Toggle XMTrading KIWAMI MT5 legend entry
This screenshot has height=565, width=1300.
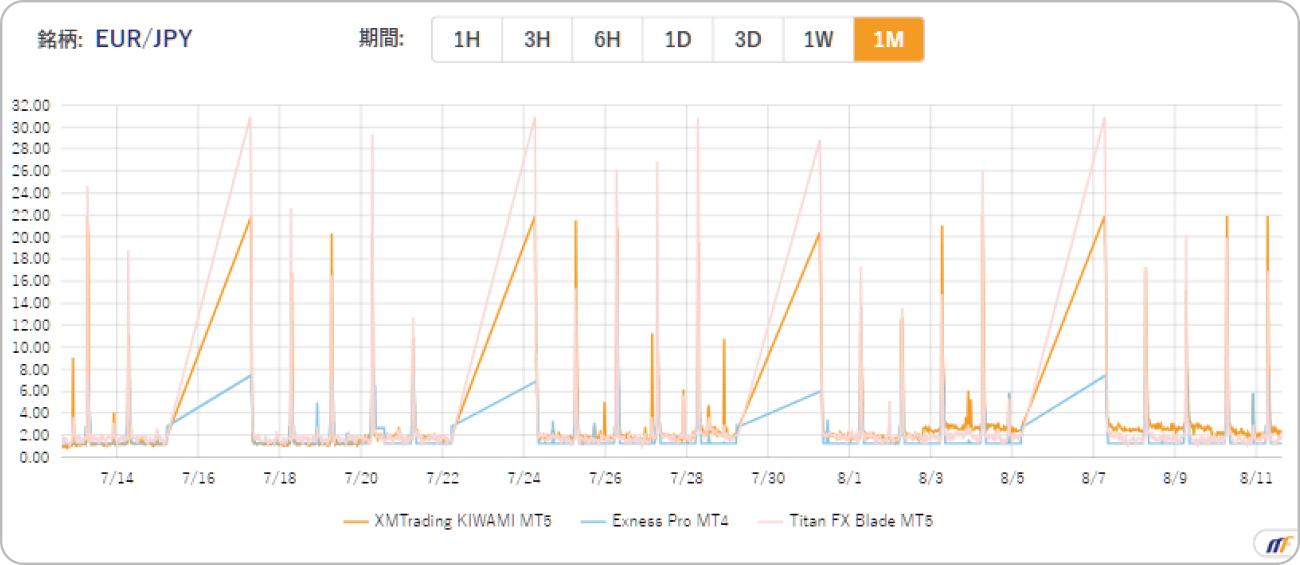click(446, 521)
